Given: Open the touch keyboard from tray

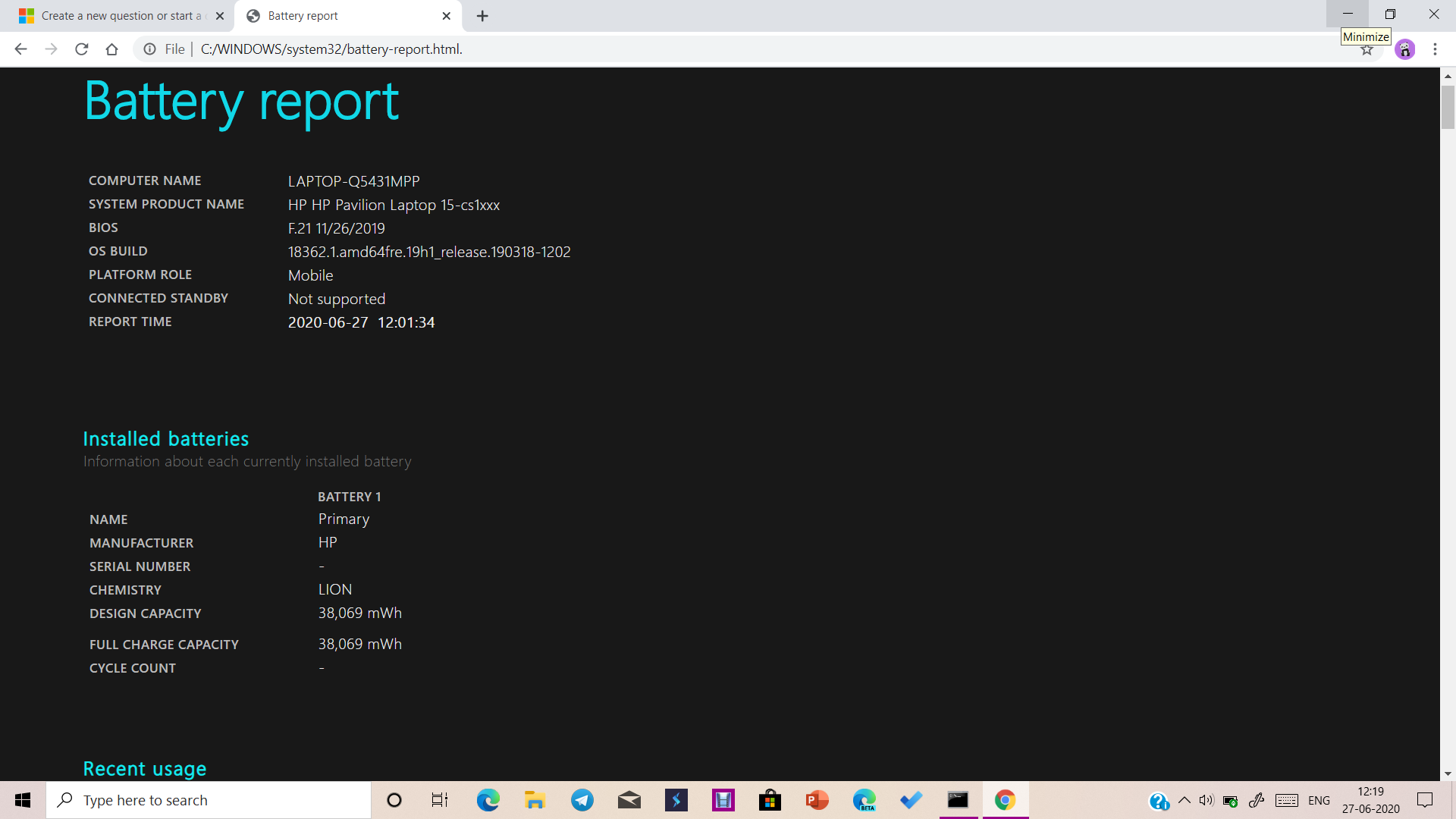Looking at the screenshot, I should [1287, 800].
